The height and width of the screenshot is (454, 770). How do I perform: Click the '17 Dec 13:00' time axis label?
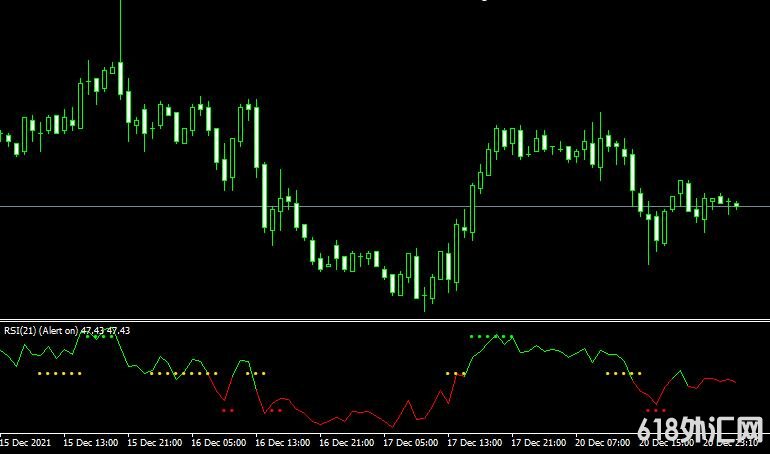click(475, 443)
